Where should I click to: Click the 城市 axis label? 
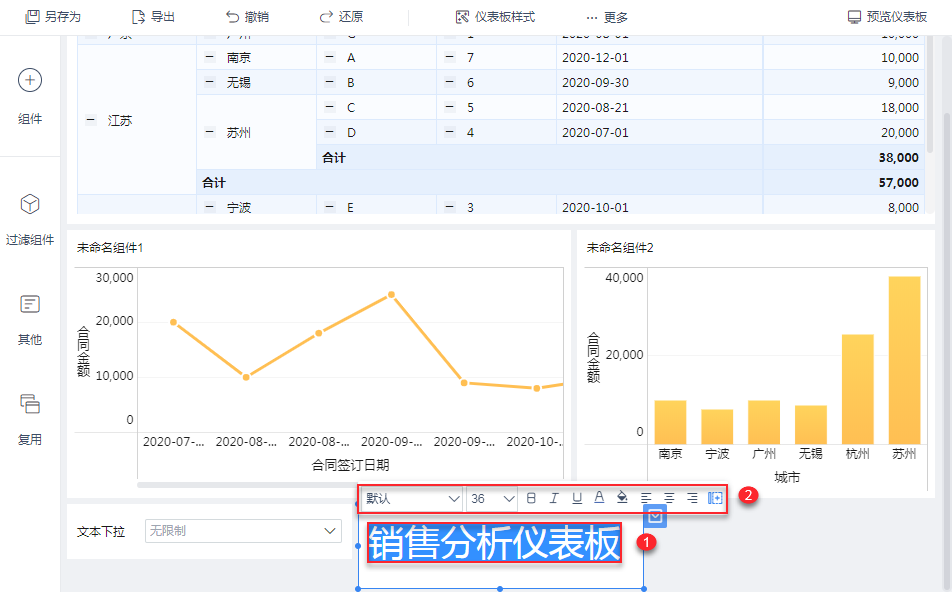(787, 477)
